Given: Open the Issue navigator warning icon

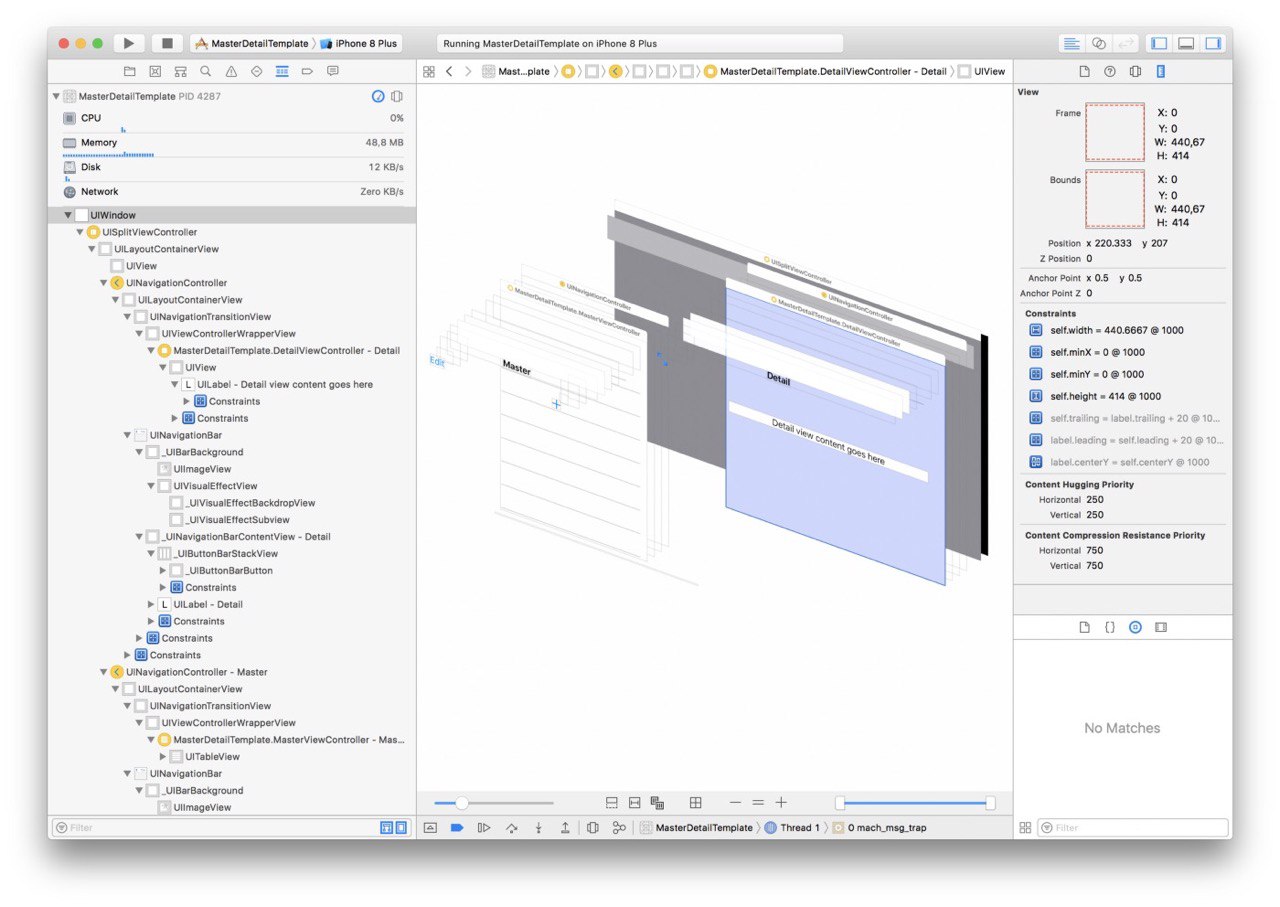Looking at the screenshot, I should point(231,72).
